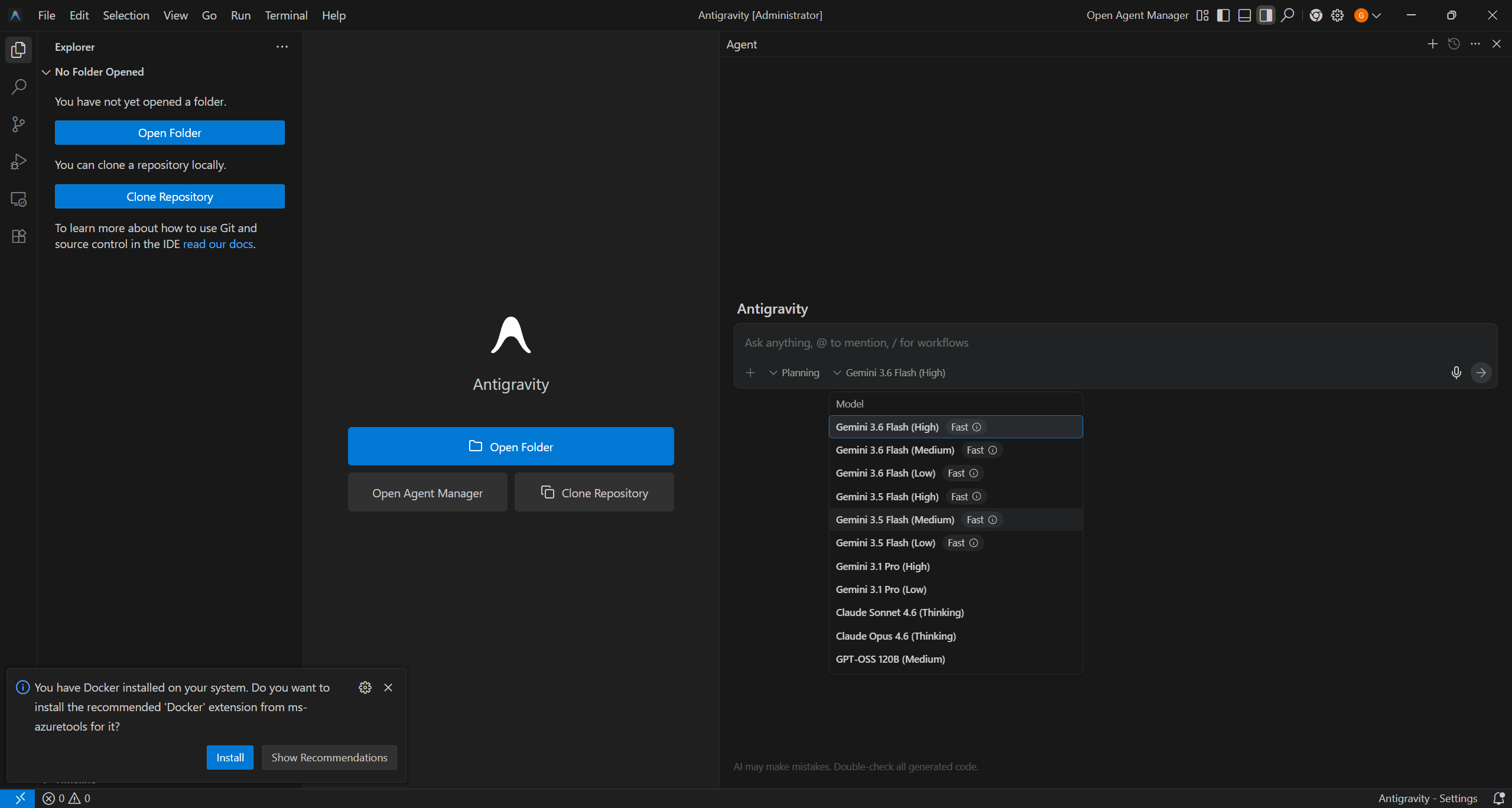Viewport: 1512px width, 808px height.
Task: Click info icon beside Gemini 3.5 Flash (Low)
Action: [974, 543]
